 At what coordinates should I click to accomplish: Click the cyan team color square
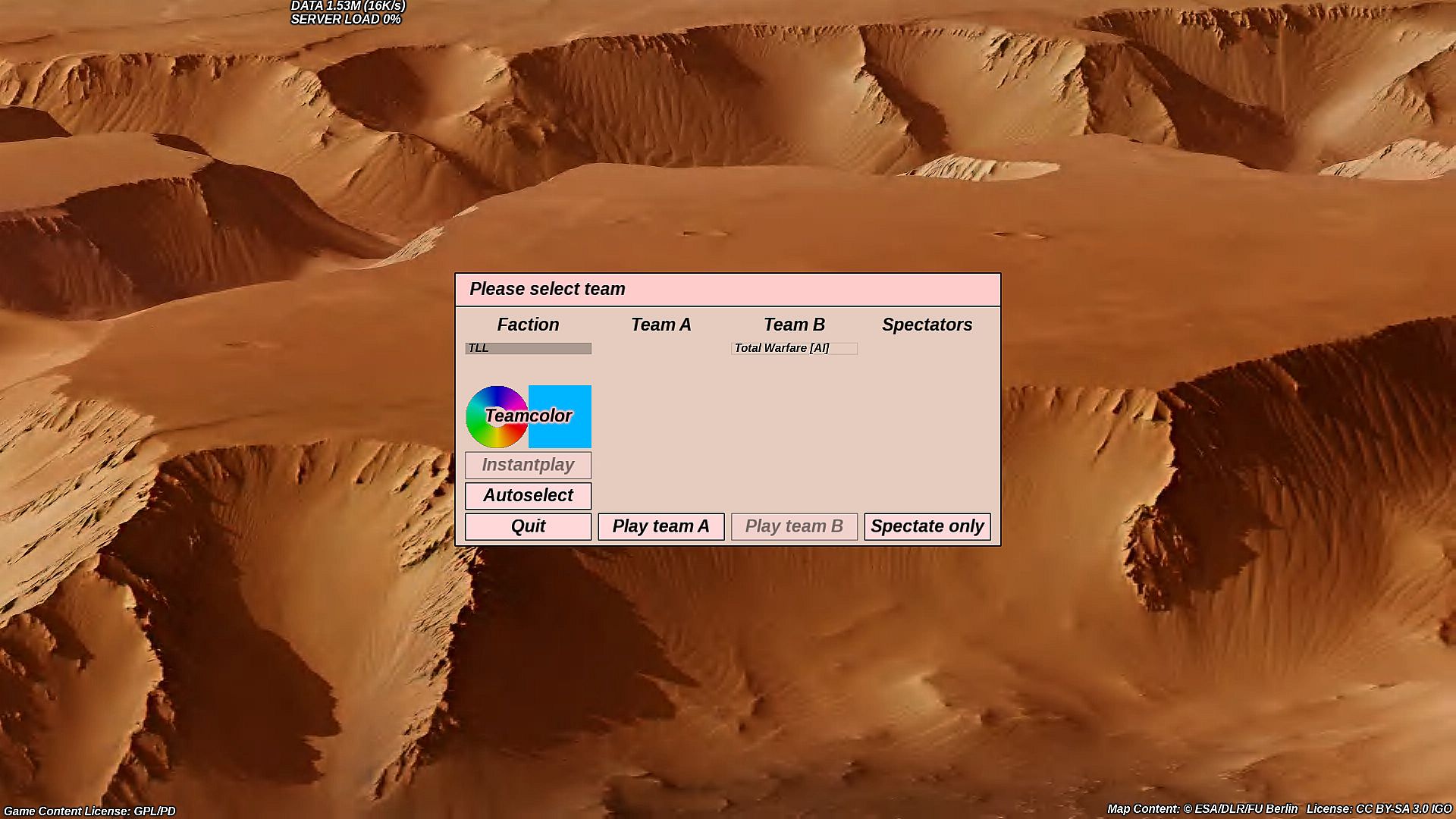pos(560,416)
